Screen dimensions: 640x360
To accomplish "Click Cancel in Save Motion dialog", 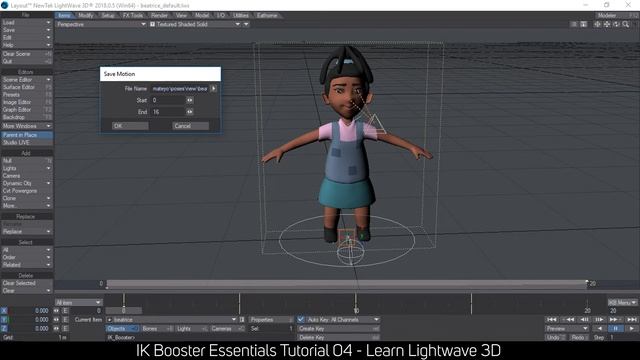I will click(x=191, y=126).
